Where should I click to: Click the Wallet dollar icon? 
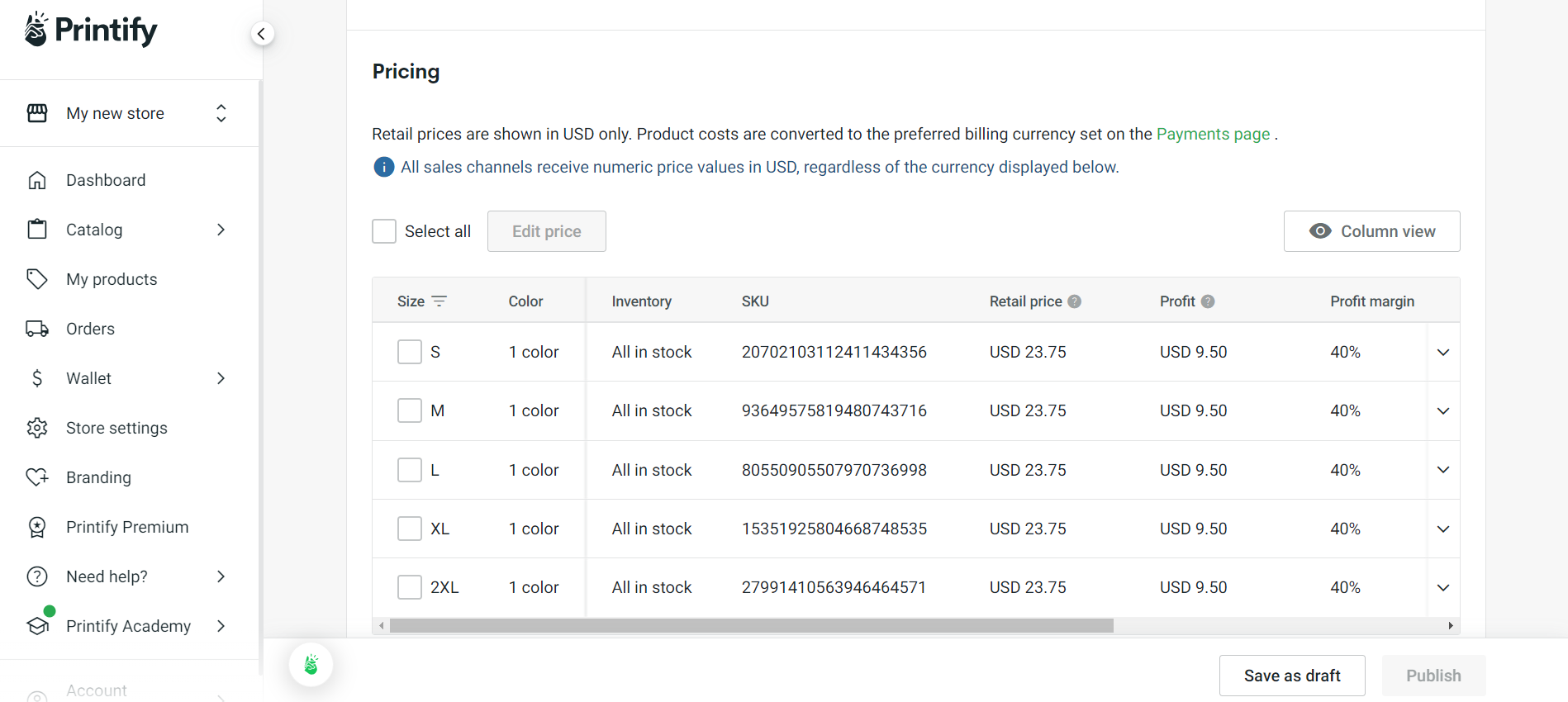[x=37, y=378]
